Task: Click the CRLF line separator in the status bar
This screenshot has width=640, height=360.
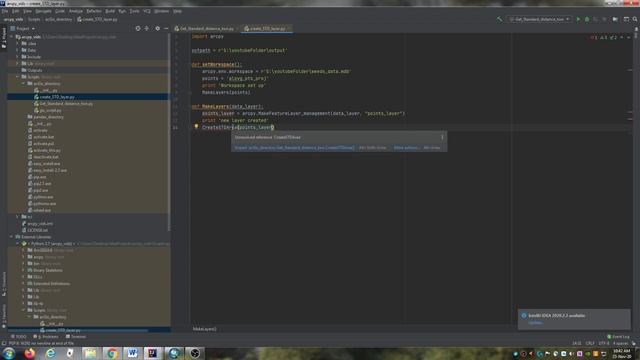Action: 590,343
